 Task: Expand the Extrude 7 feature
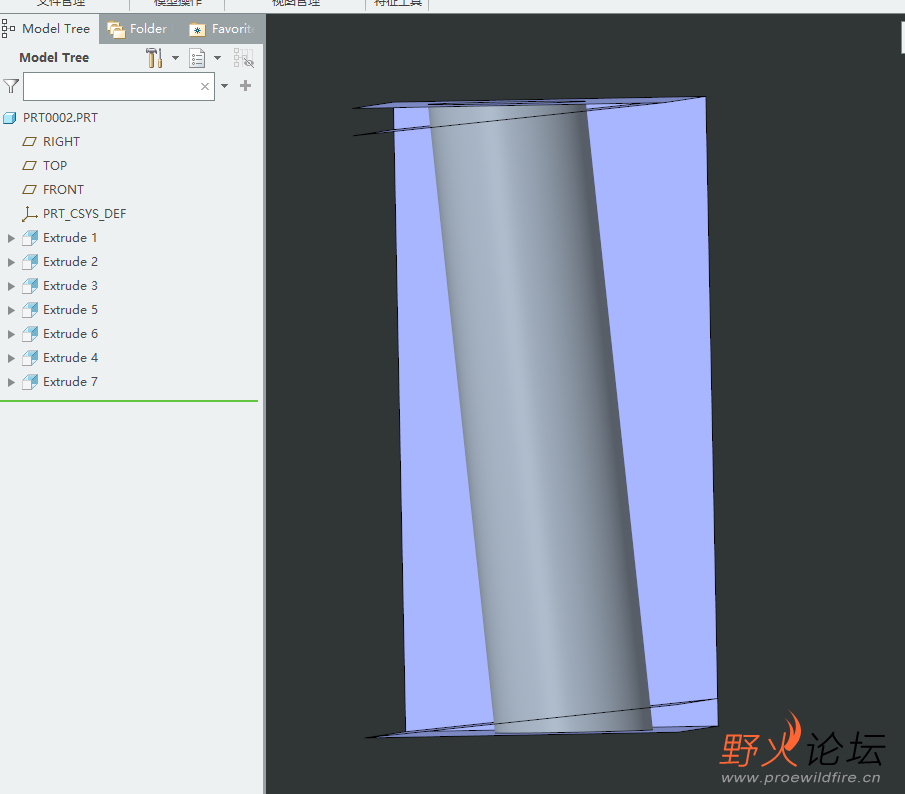(x=11, y=382)
